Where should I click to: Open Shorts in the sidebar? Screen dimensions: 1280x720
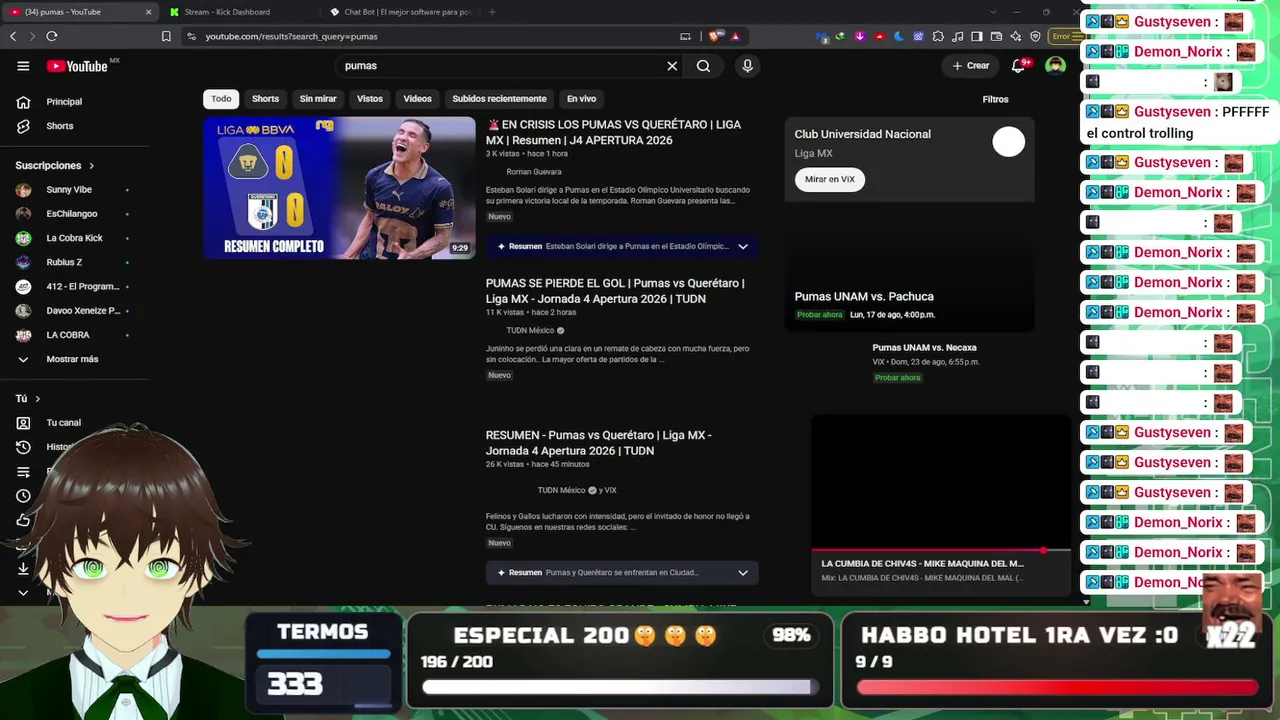[60, 126]
